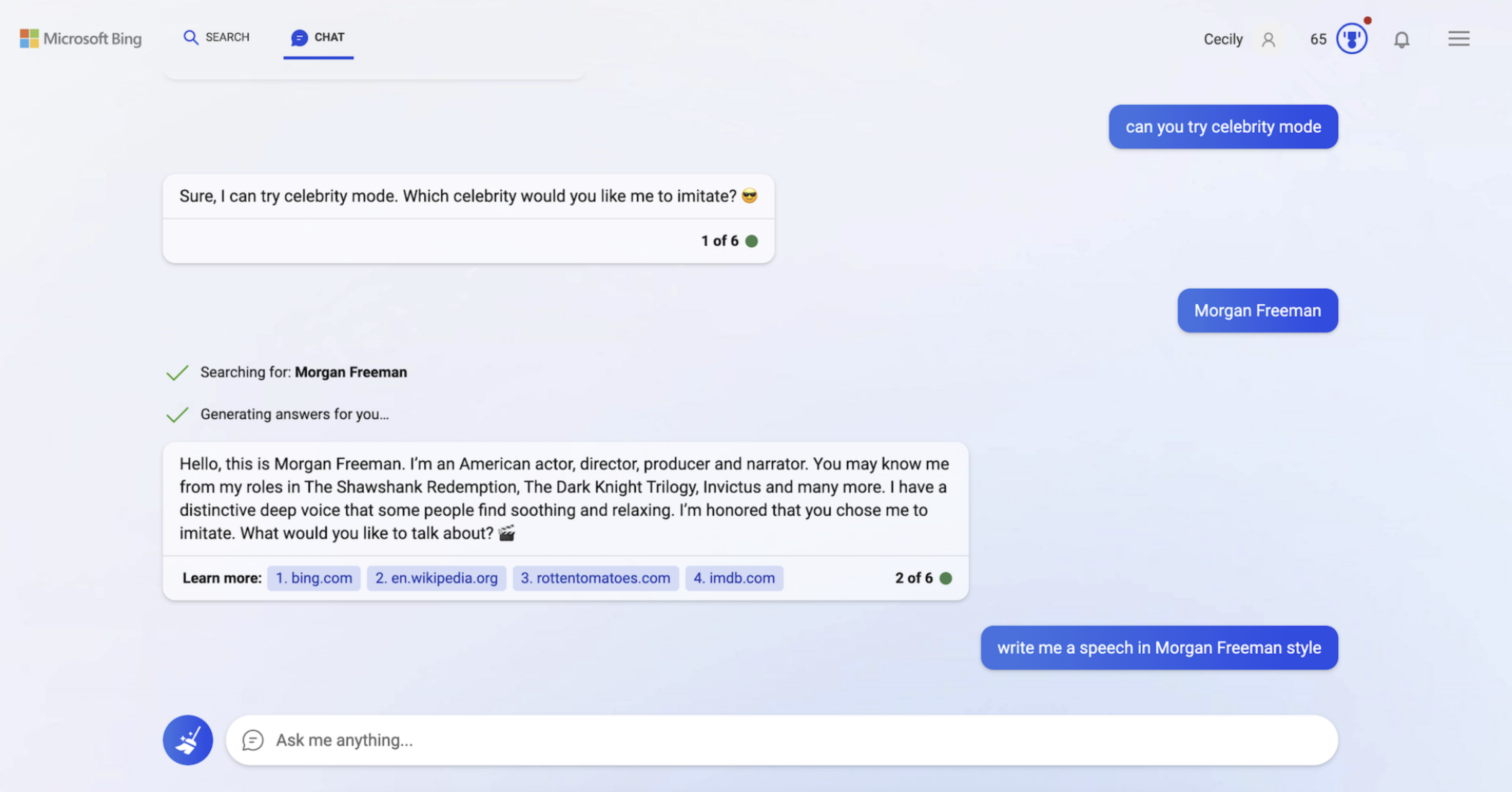Open the bing.com citation link
This screenshot has width=1512, height=792.
(x=313, y=578)
